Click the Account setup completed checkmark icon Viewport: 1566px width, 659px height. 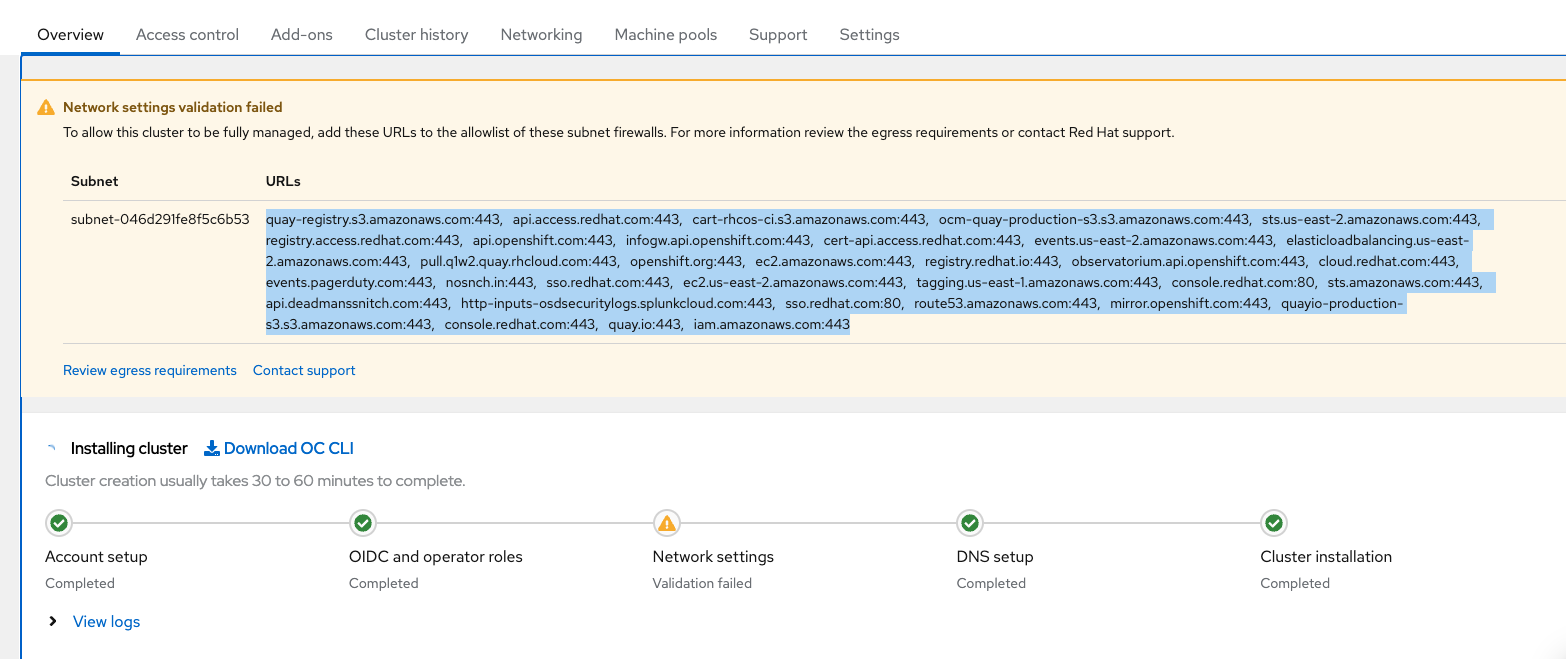(x=59, y=523)
